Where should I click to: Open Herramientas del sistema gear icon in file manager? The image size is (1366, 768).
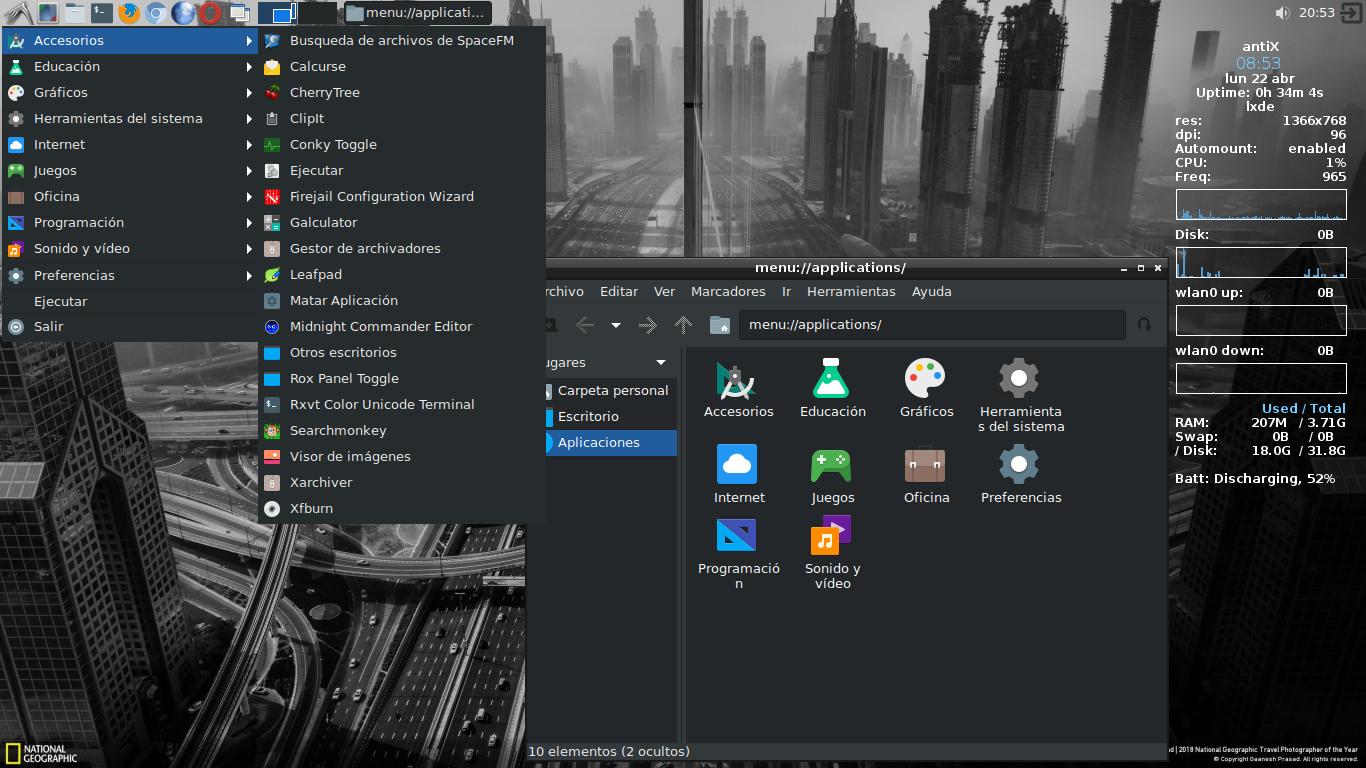pos(1019,379)
